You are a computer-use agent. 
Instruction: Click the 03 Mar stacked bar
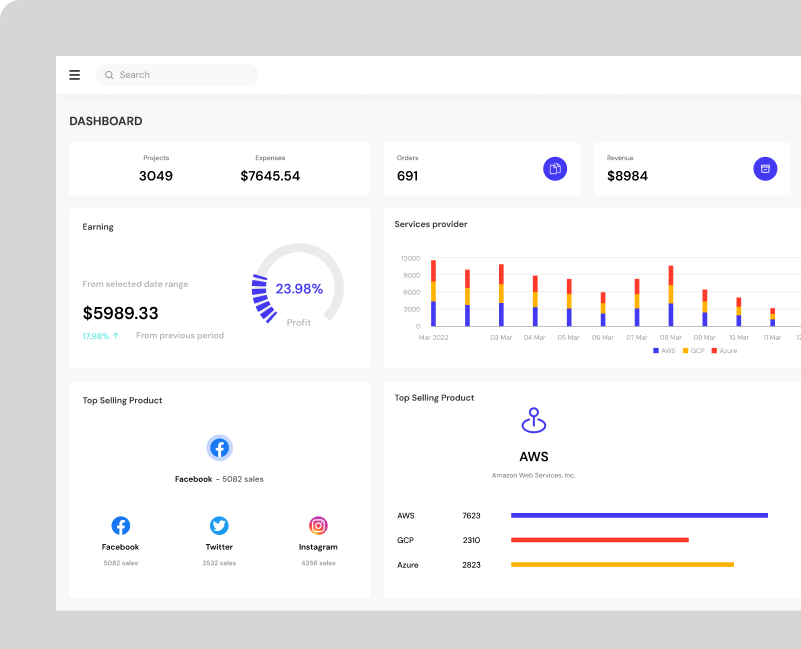click(x=501, y=295)
